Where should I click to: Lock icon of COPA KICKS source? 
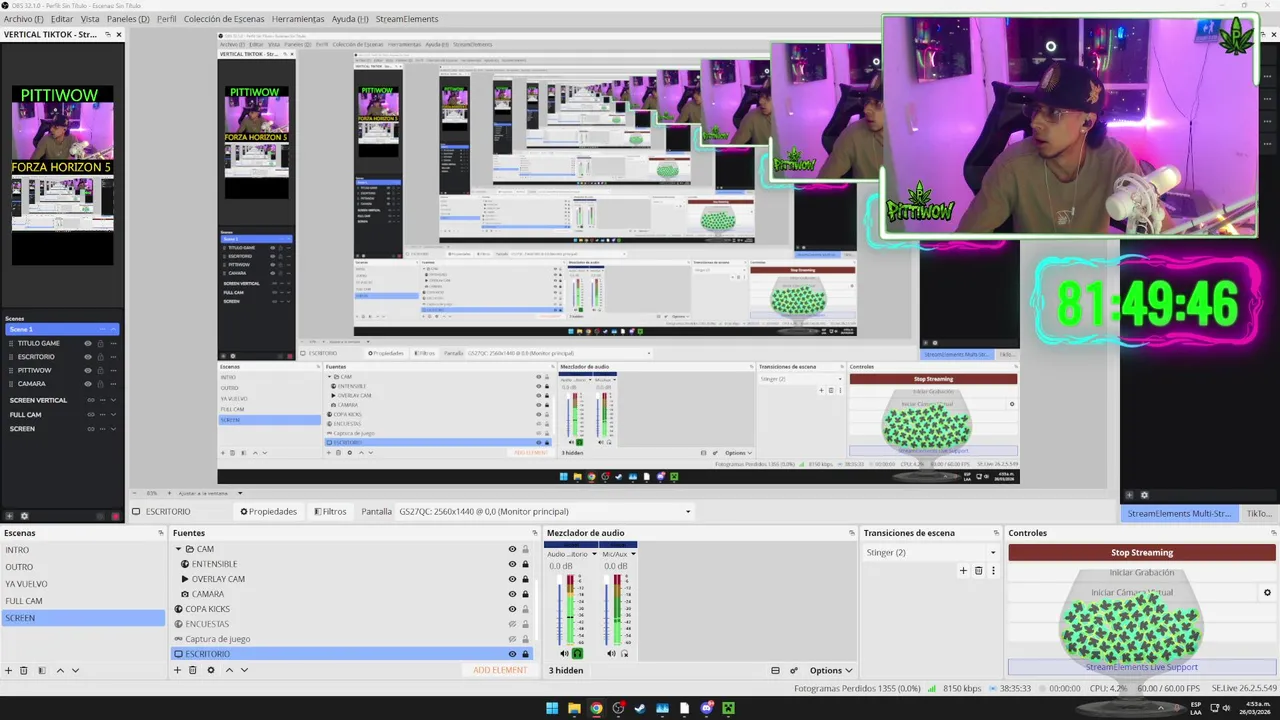(525, 609)
